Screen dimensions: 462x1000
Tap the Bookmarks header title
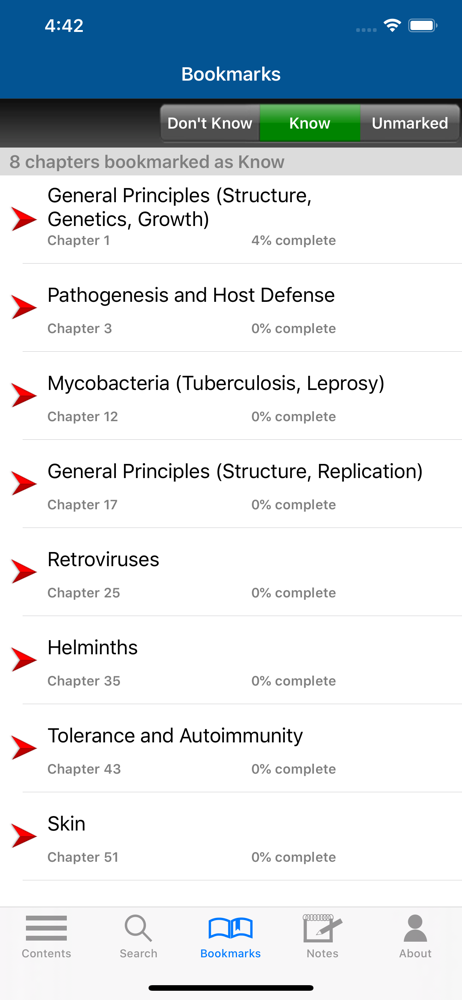(231, 74)
